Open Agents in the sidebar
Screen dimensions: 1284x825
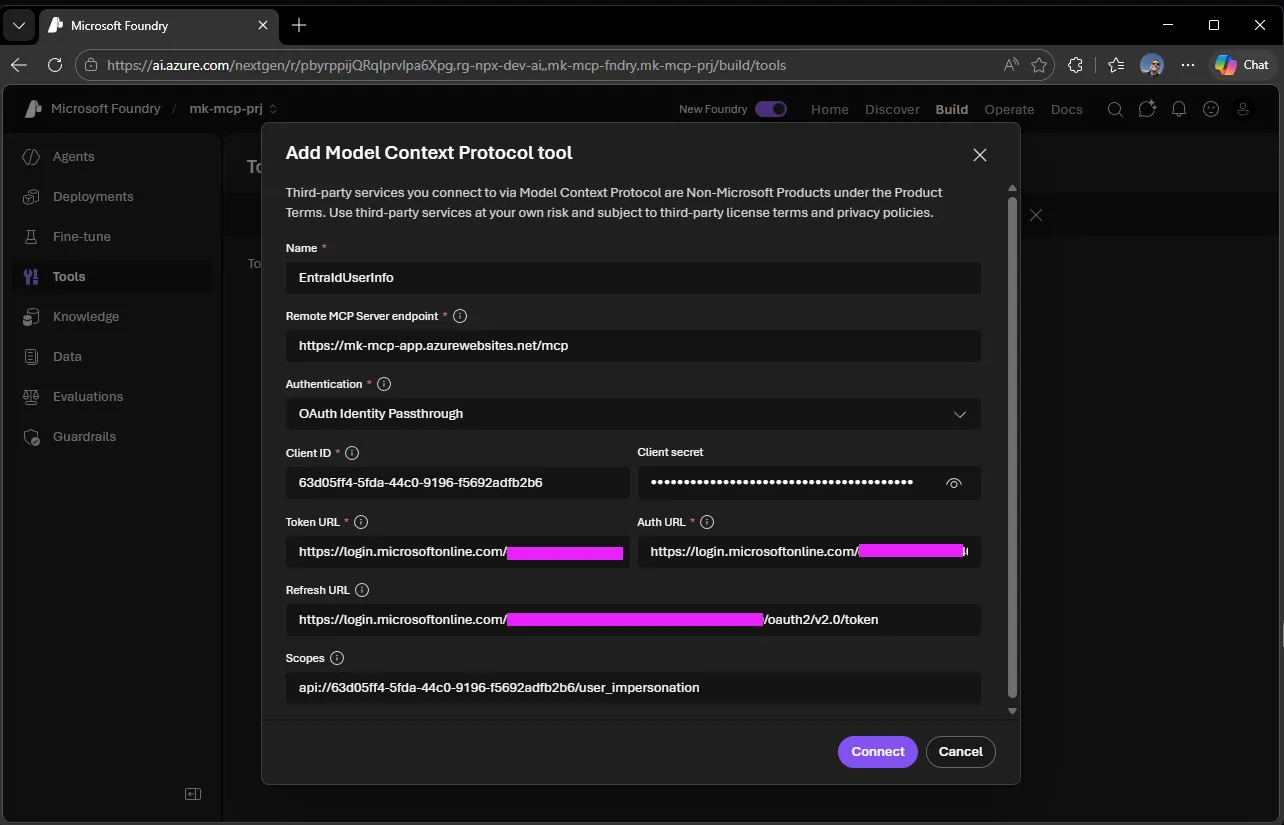tap(112, 157)
